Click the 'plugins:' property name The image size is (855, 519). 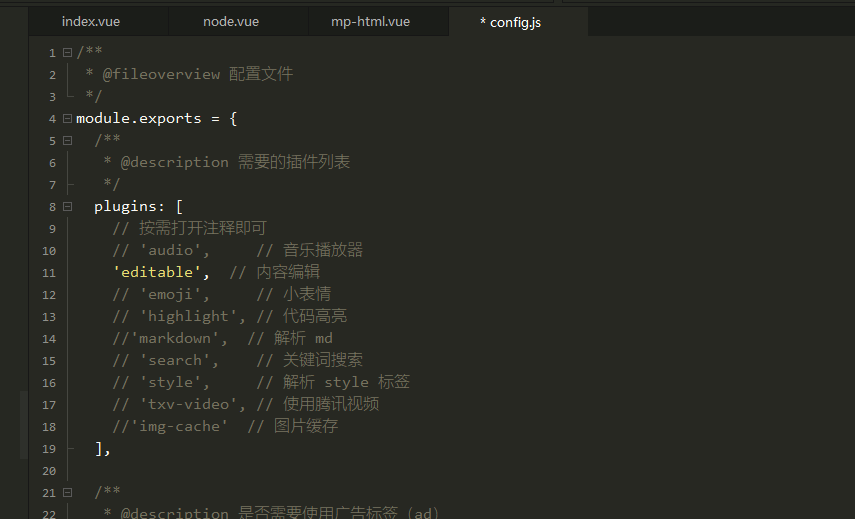[129, 207]
